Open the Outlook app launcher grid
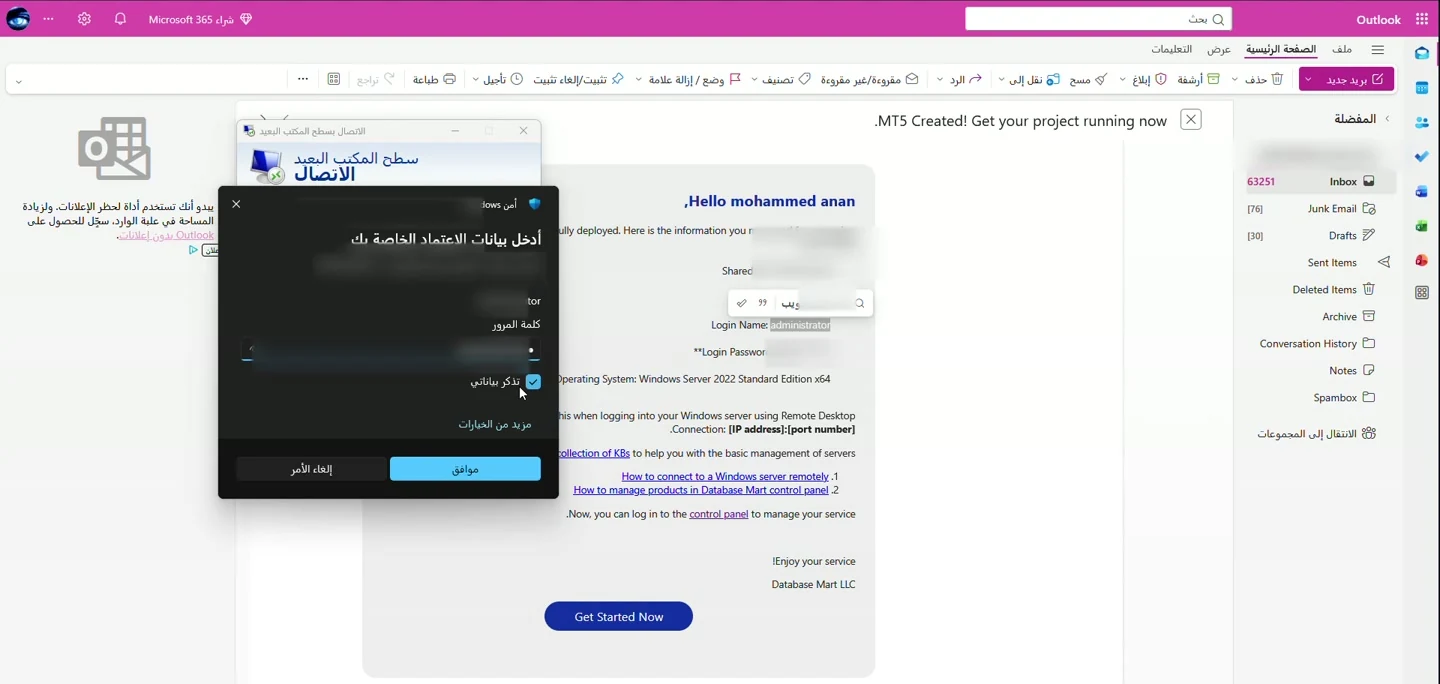Screen dimensions: 1440x684 click(1422, 19)
